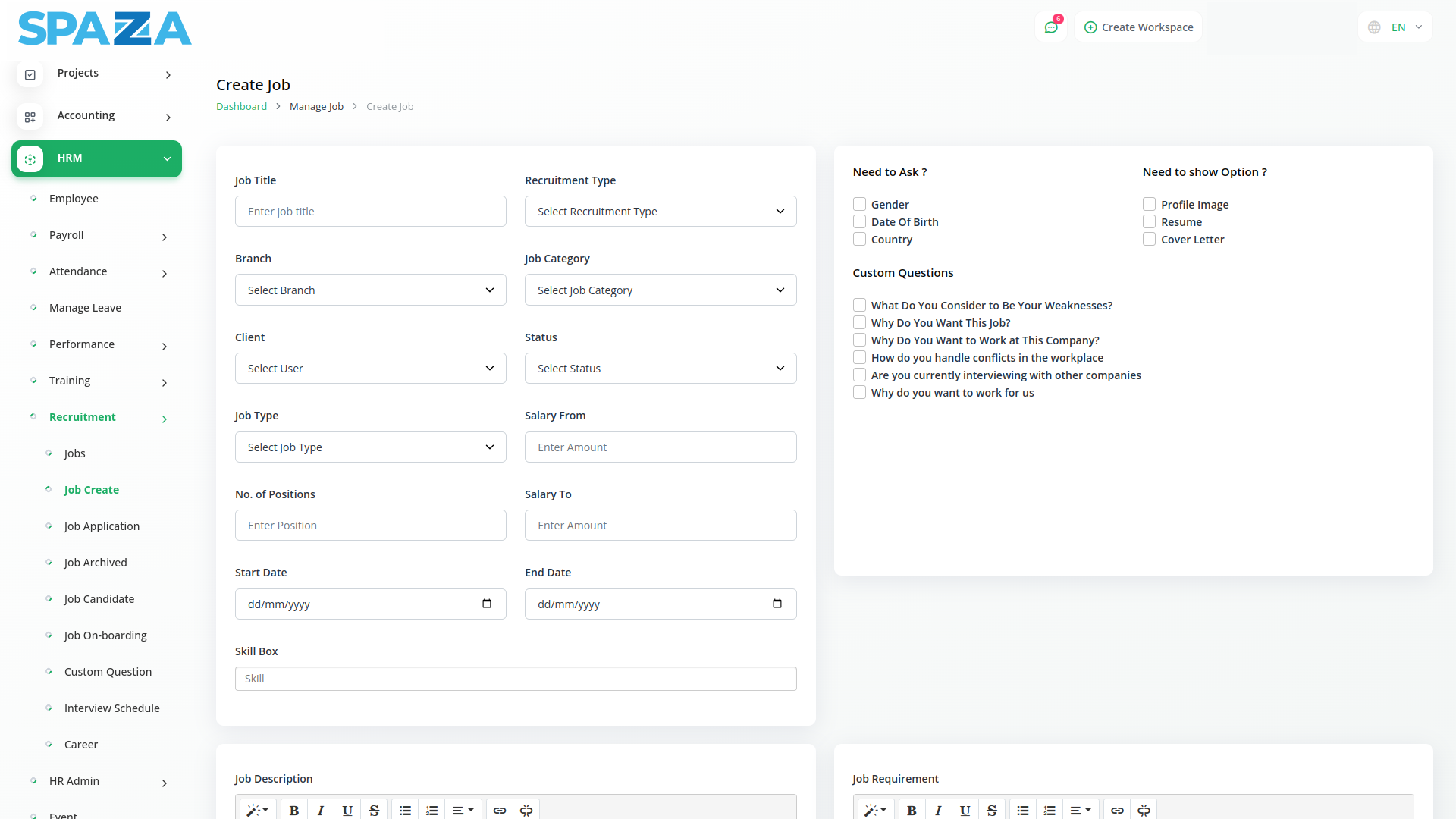The image size is (1456, 819).
Task: Click Italic icon in Job Requirement editor
Action: [x=938, y=810]
